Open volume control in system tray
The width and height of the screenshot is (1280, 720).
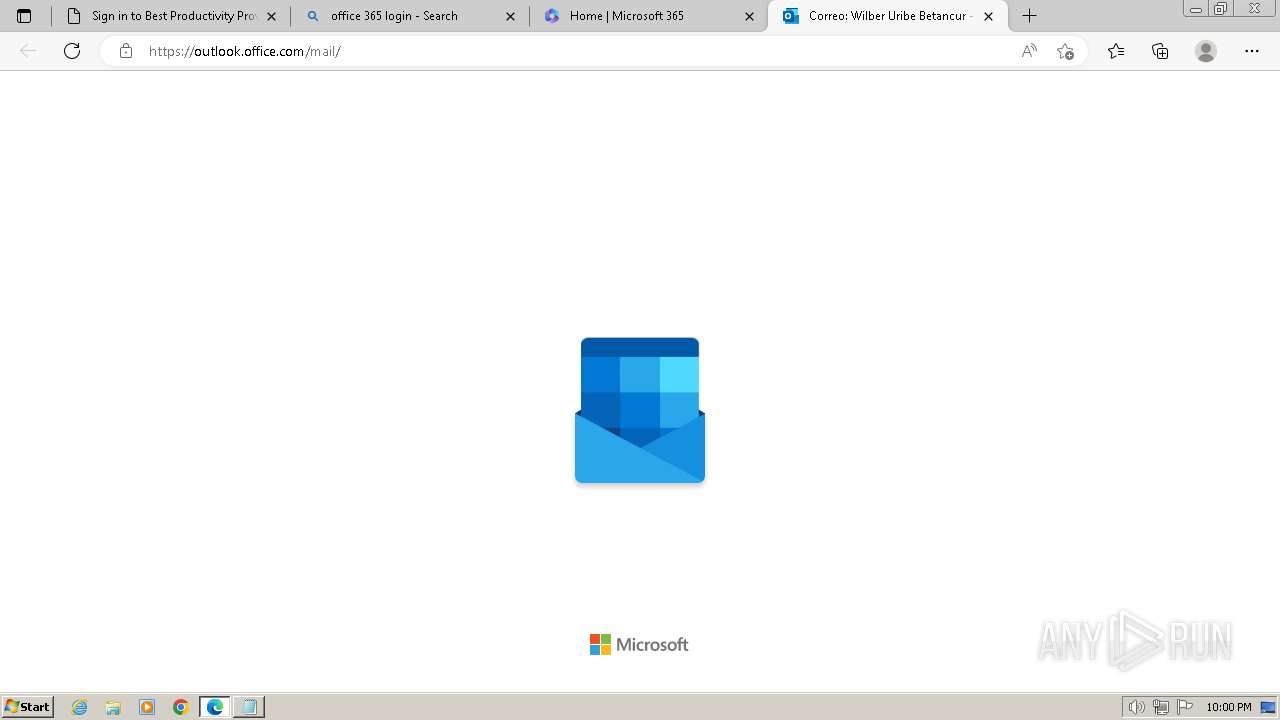point(1136,707)
